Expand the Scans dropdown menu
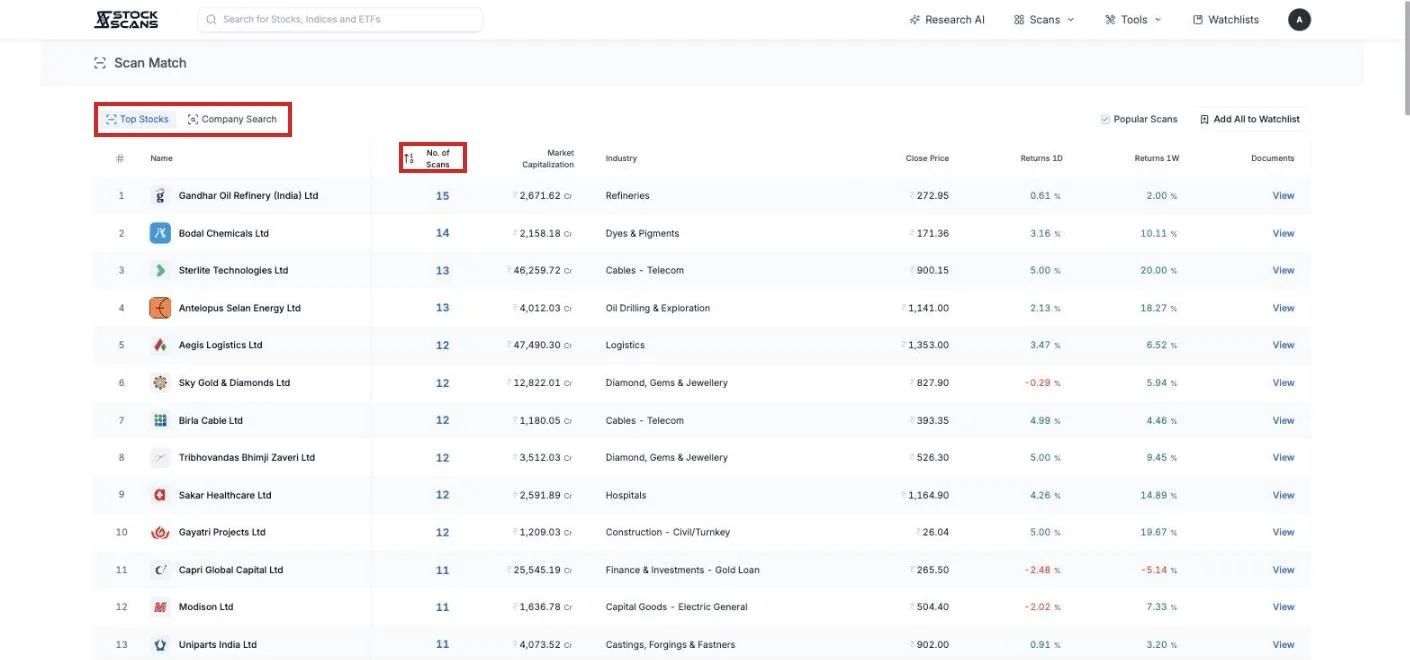 pos(1044,19)
